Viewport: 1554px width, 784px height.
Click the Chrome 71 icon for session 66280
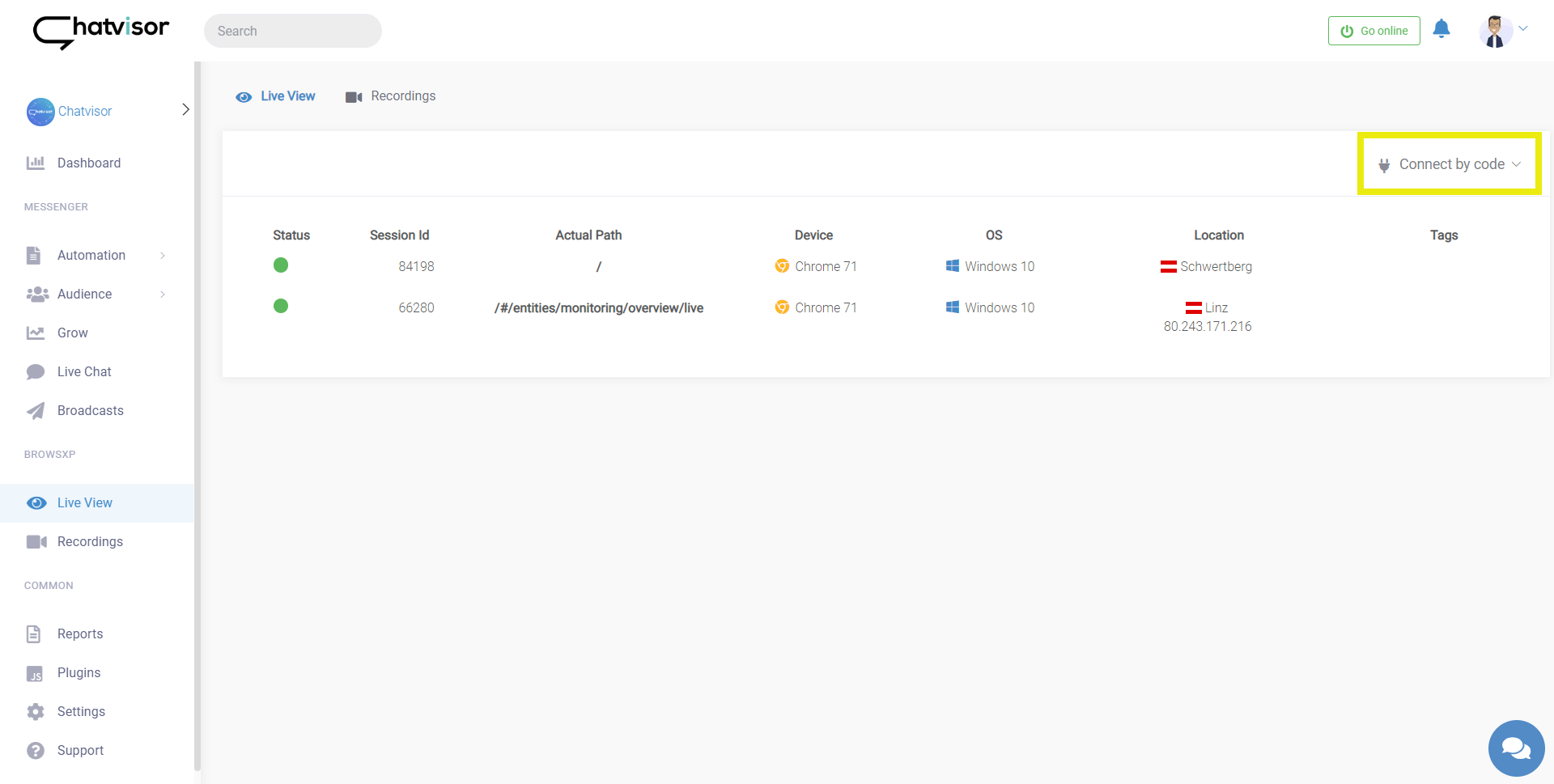[782, 307]
